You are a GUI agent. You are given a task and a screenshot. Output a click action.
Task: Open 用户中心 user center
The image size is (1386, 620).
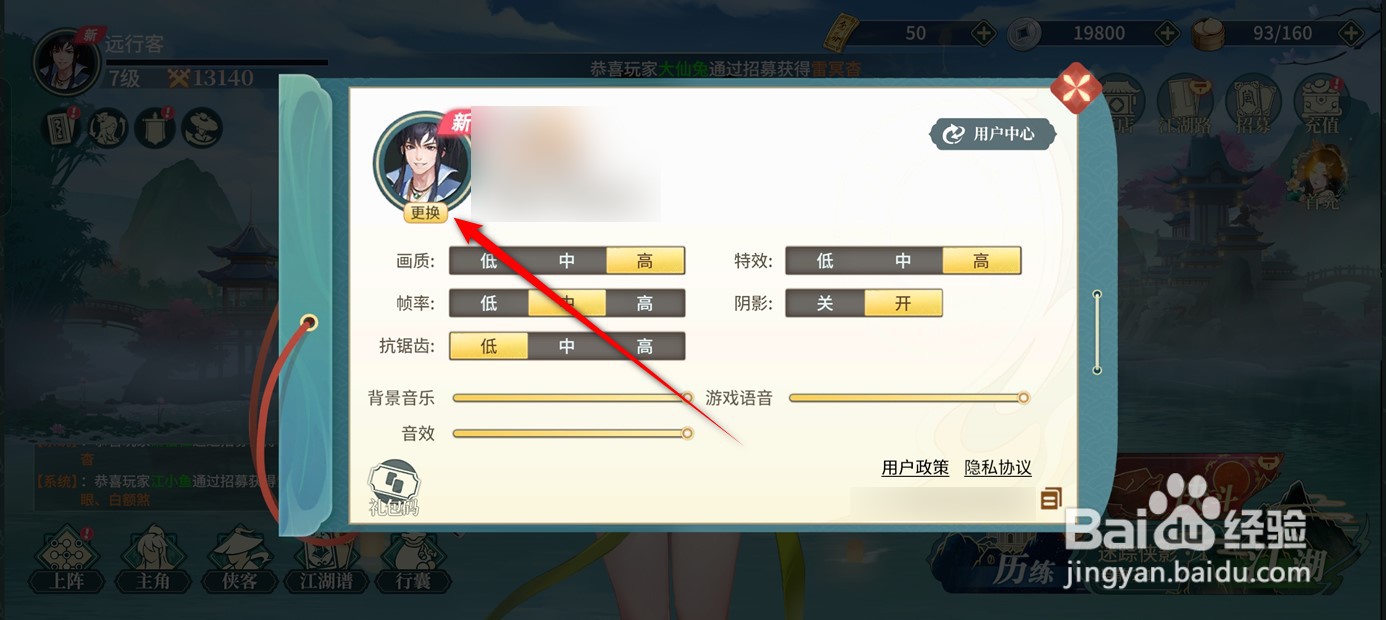coord(992,133)
